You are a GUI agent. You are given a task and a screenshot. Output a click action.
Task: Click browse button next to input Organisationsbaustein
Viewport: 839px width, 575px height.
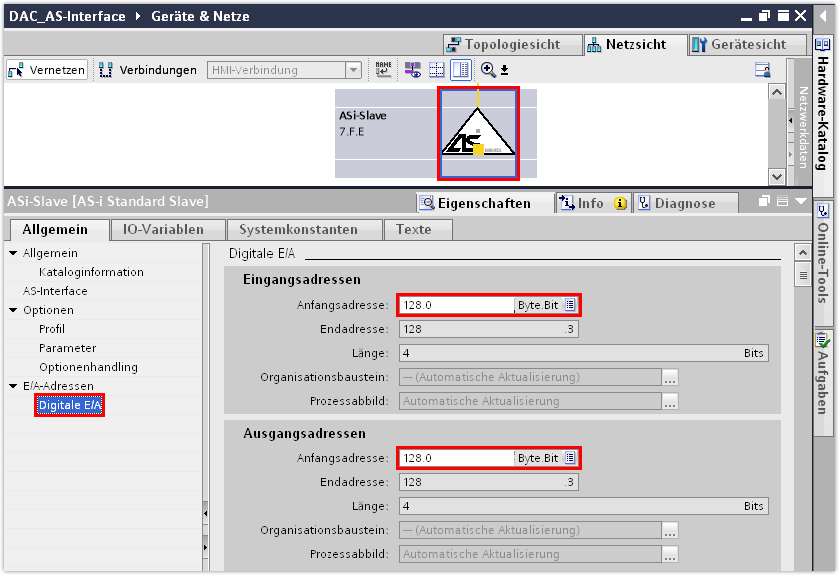670,378
